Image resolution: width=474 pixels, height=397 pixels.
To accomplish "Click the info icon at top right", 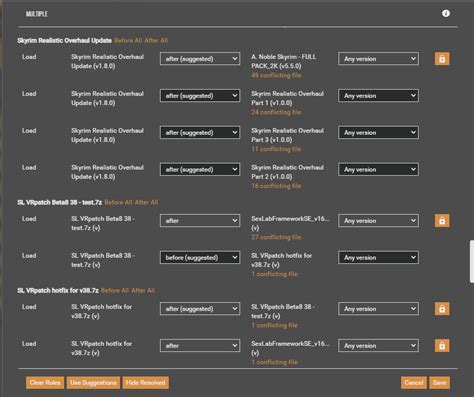I will [446, 13].
